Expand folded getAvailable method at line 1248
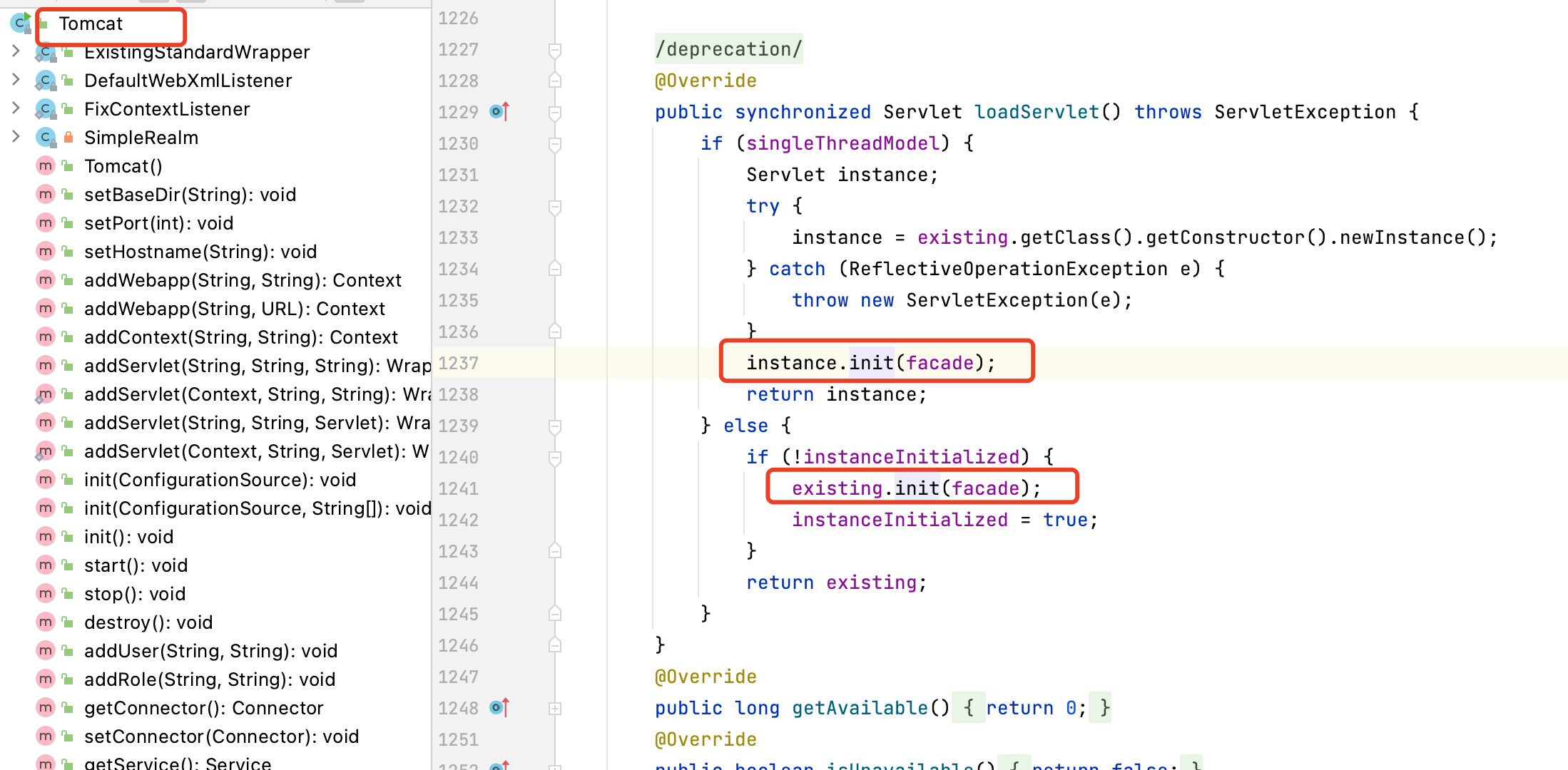 click(x=554, y=709)
